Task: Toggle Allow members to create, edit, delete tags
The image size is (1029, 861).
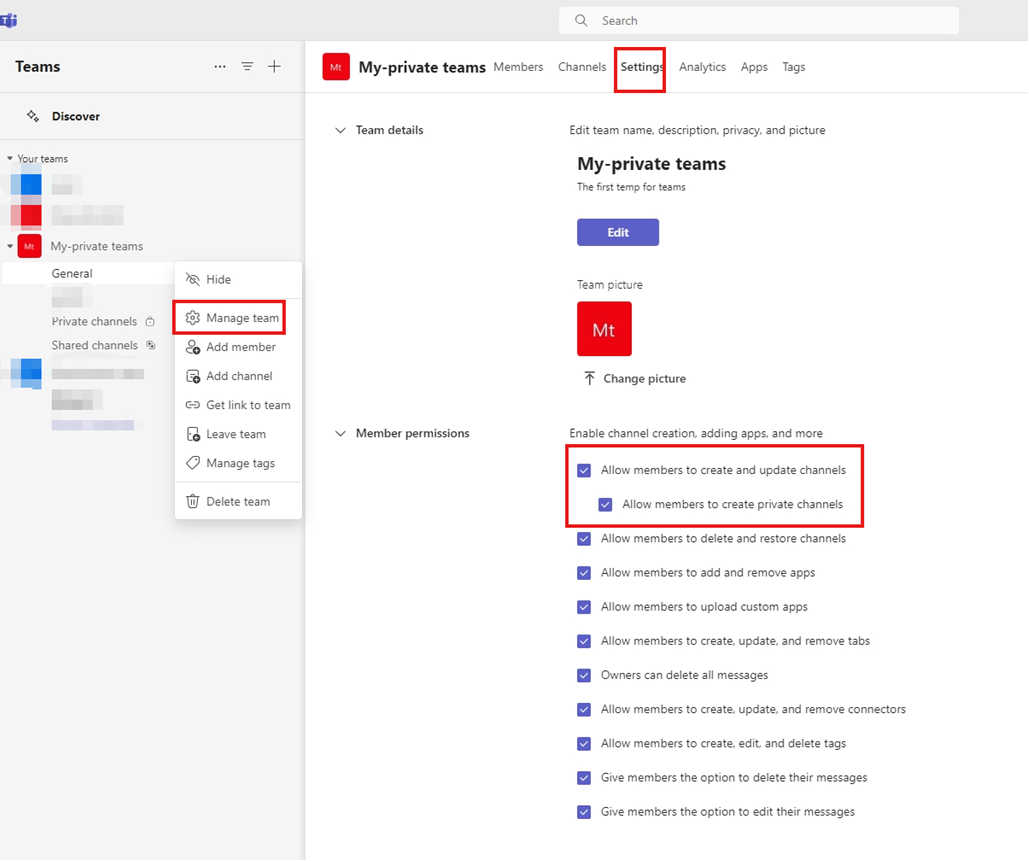Action: click(584, 744)
